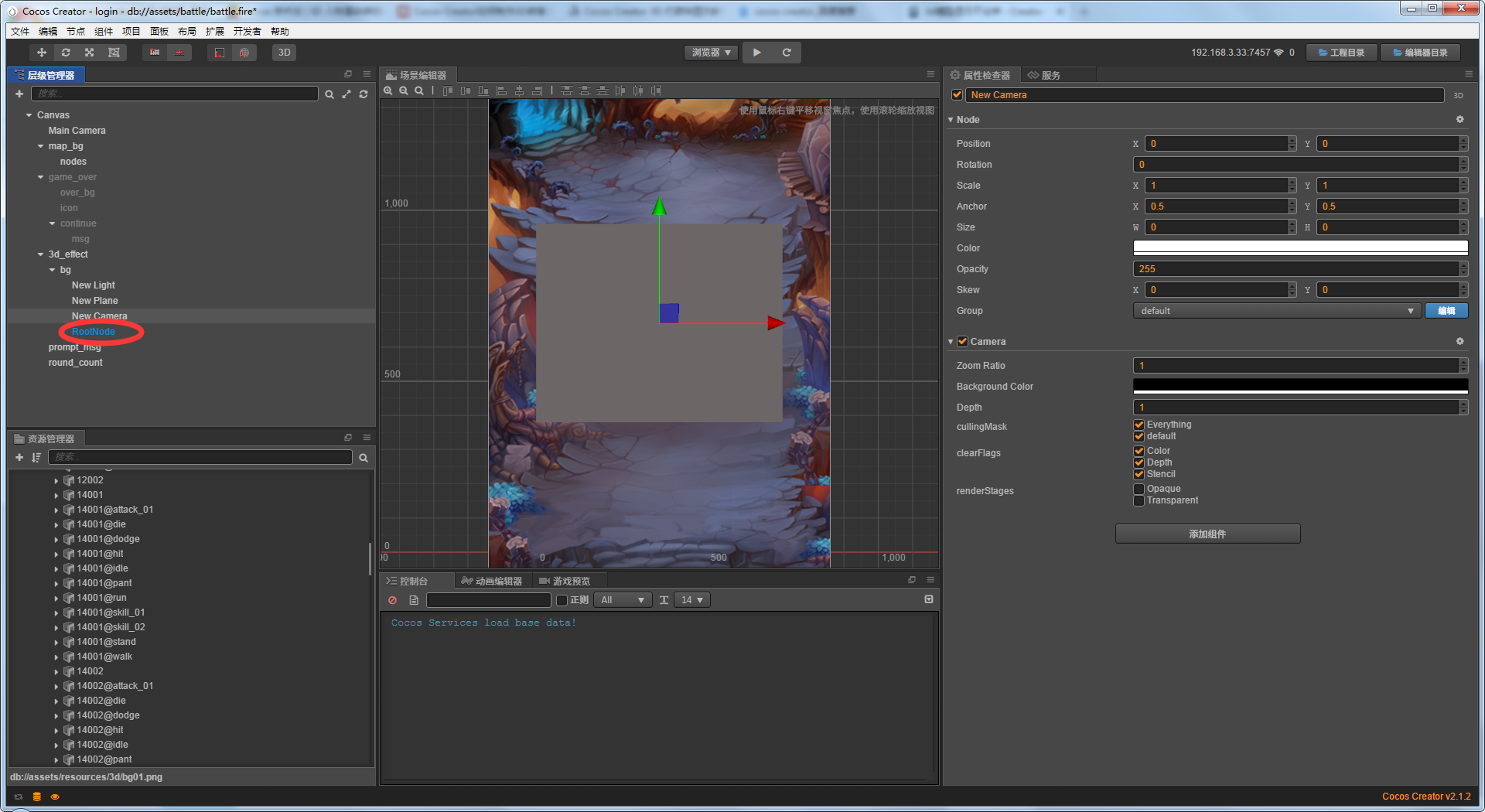
Task: Enable the Opaque render stage checkbox
Action: click(x=1138, y=489)
